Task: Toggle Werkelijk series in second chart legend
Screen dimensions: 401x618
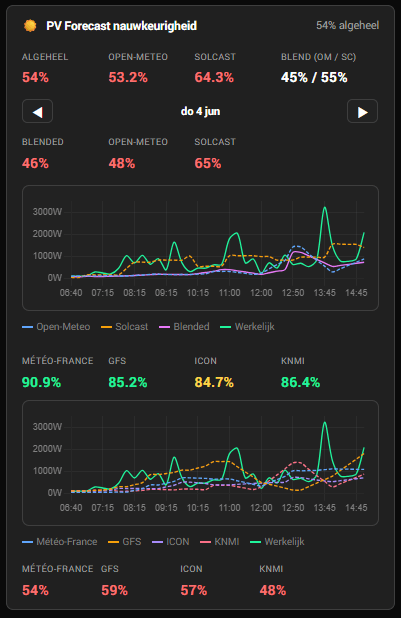Action: click(x=277, y=542)
